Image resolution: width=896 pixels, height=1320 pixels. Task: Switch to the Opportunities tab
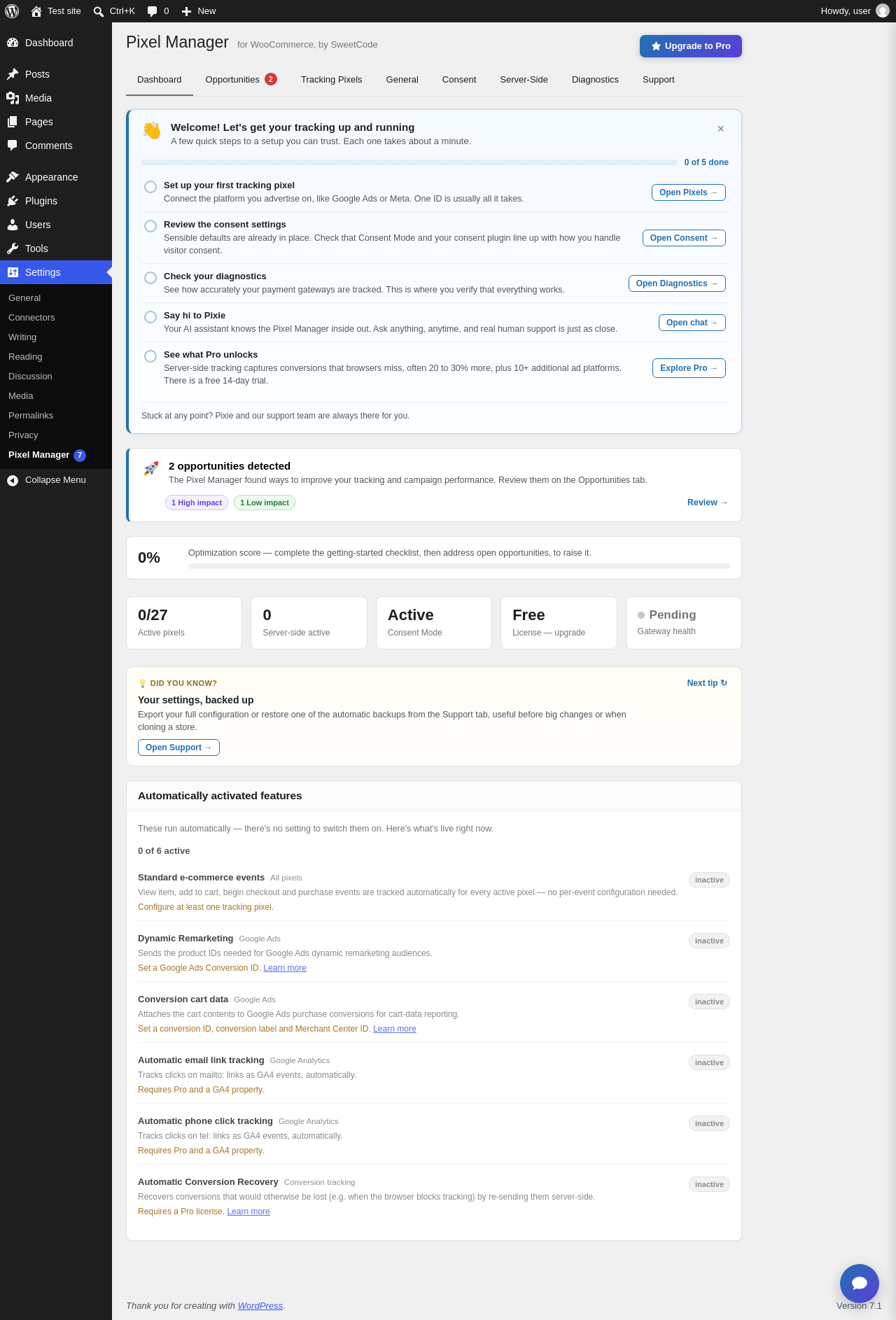[x=241, y=80]
